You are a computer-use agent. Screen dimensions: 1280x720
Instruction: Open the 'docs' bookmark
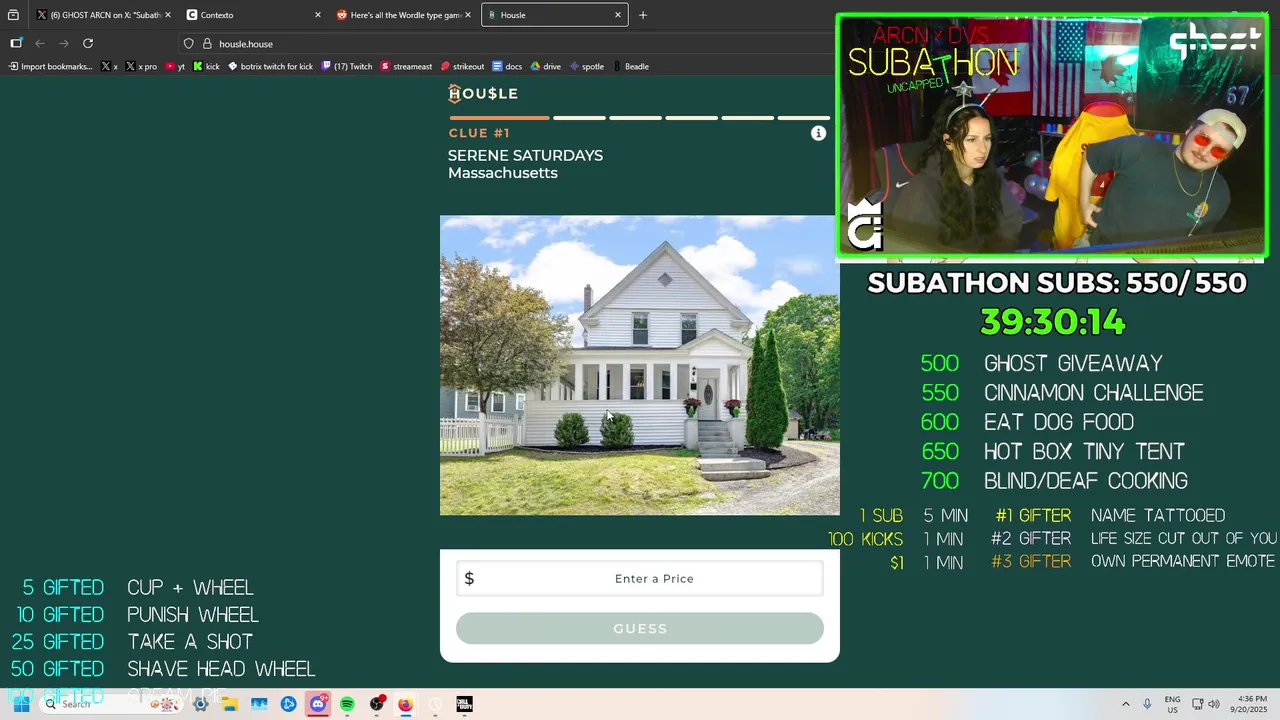point(507,66)
